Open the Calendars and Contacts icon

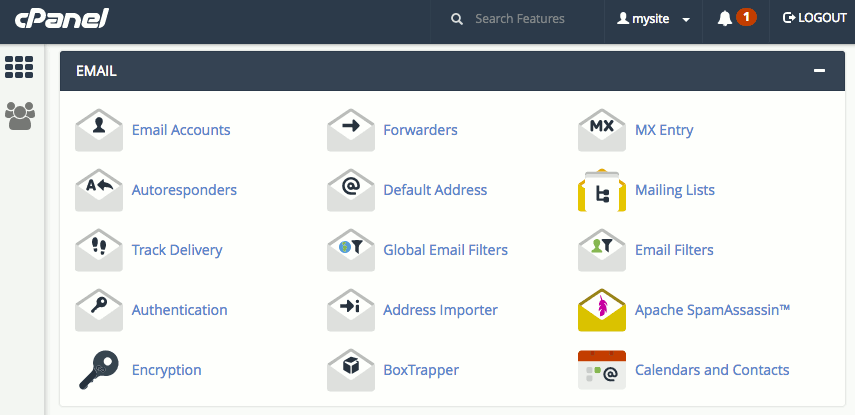pyautogui.click(x=602, y=370)
